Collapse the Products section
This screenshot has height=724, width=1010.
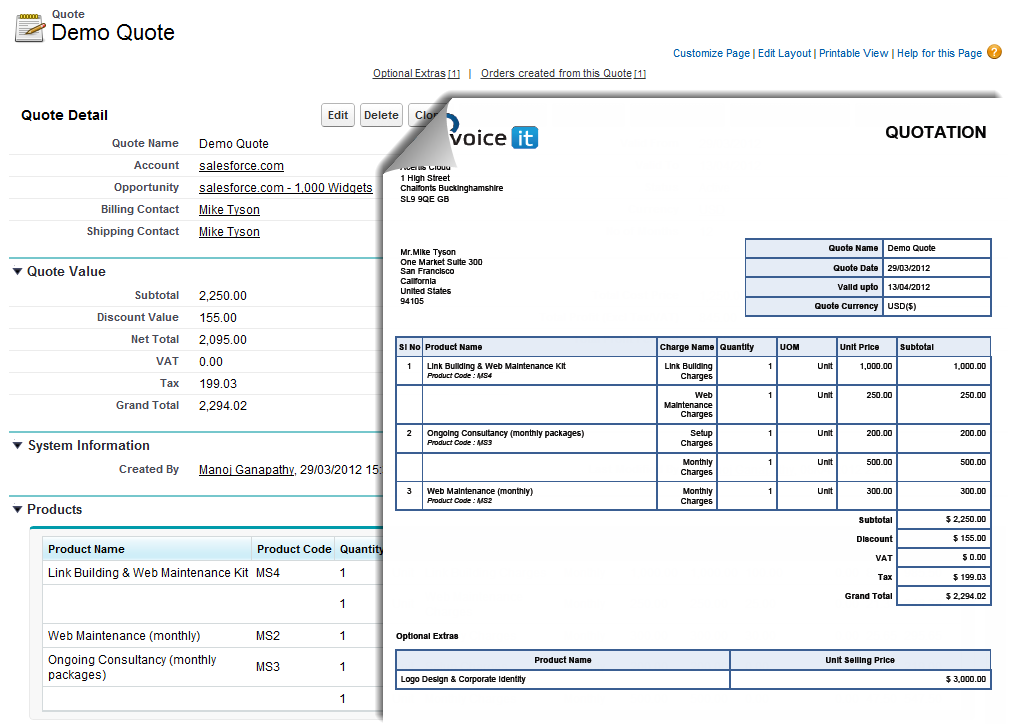[x=17, y=509]
